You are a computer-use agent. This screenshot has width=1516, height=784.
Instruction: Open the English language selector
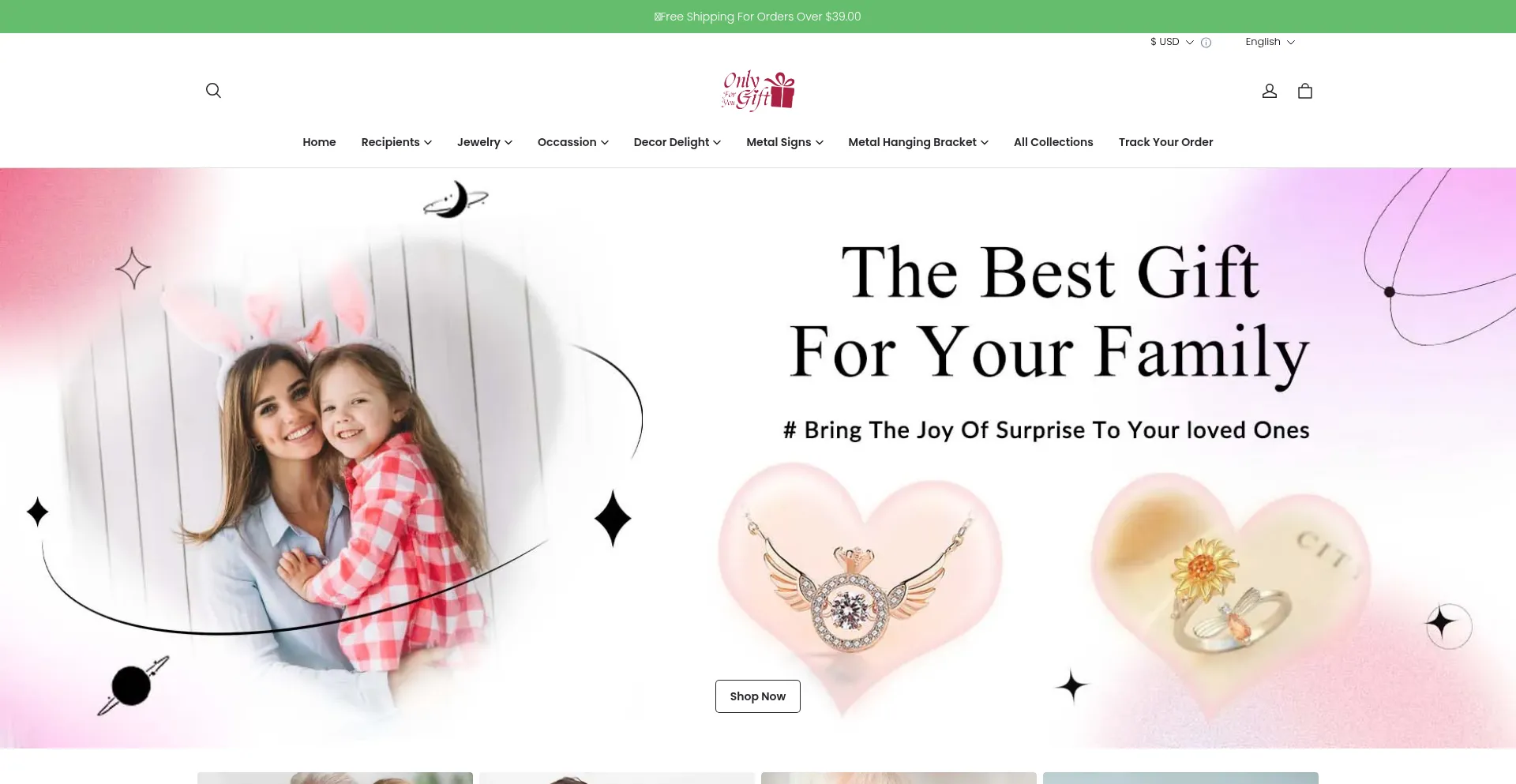[x=1270, y=42]
